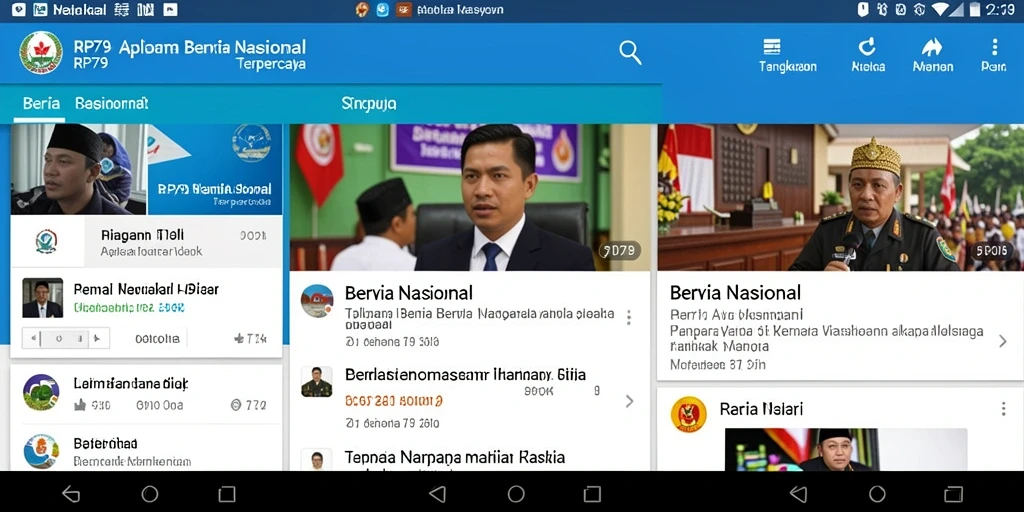Open the right Bervia Nasional headline
Screen dimensions: 1024x512
coord(735,292)
